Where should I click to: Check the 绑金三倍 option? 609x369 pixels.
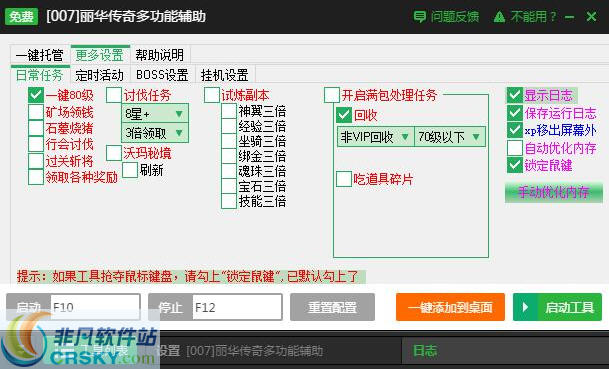pos(229,156)
